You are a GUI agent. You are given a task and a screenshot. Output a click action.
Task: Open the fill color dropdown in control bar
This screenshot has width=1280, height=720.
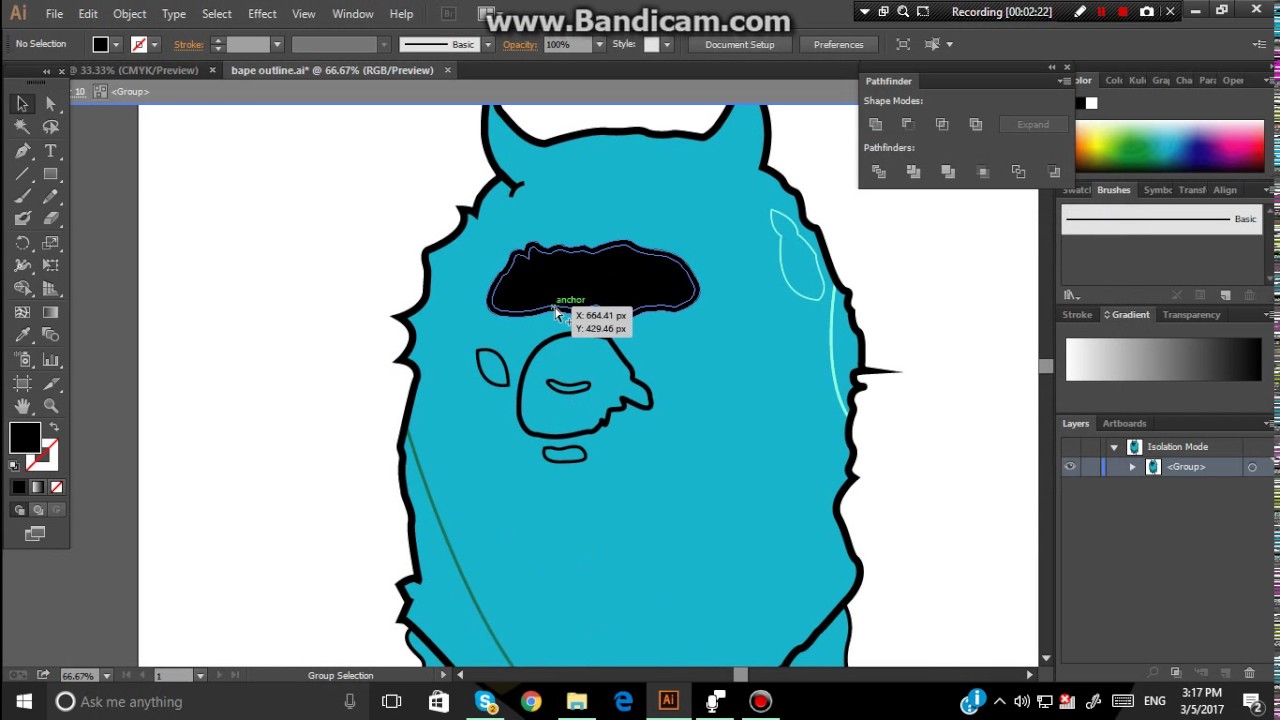click(116, 44)
